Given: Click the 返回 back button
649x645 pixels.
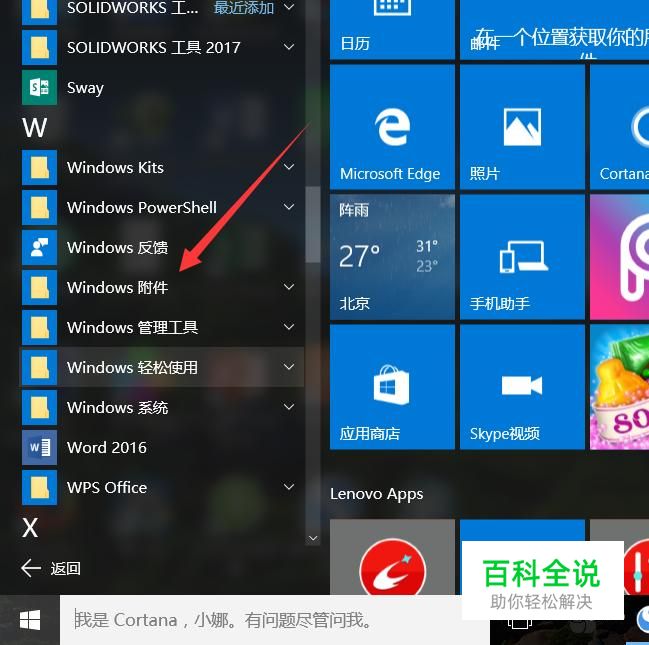Looking at the screenshot, I should point(51,568).
